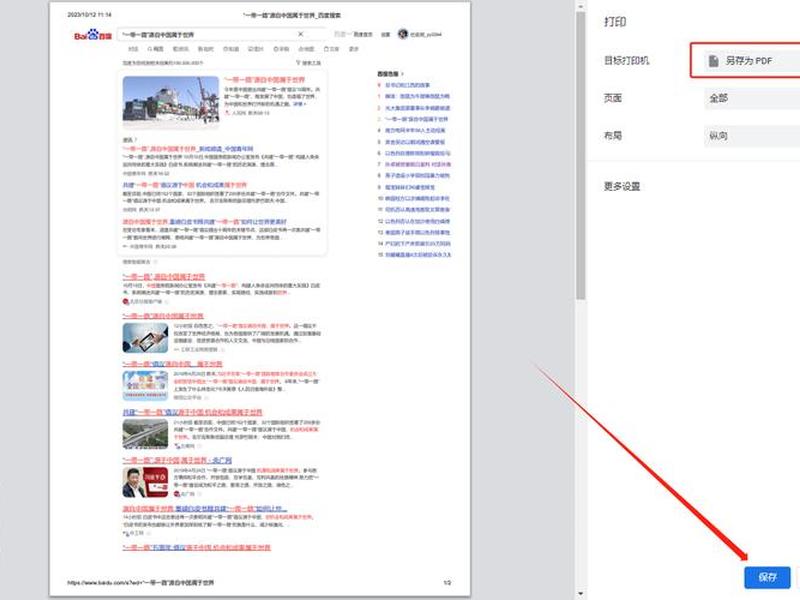Click the portrait thumbnail with the red banner
800x600 pixels.
coord(145,483)
